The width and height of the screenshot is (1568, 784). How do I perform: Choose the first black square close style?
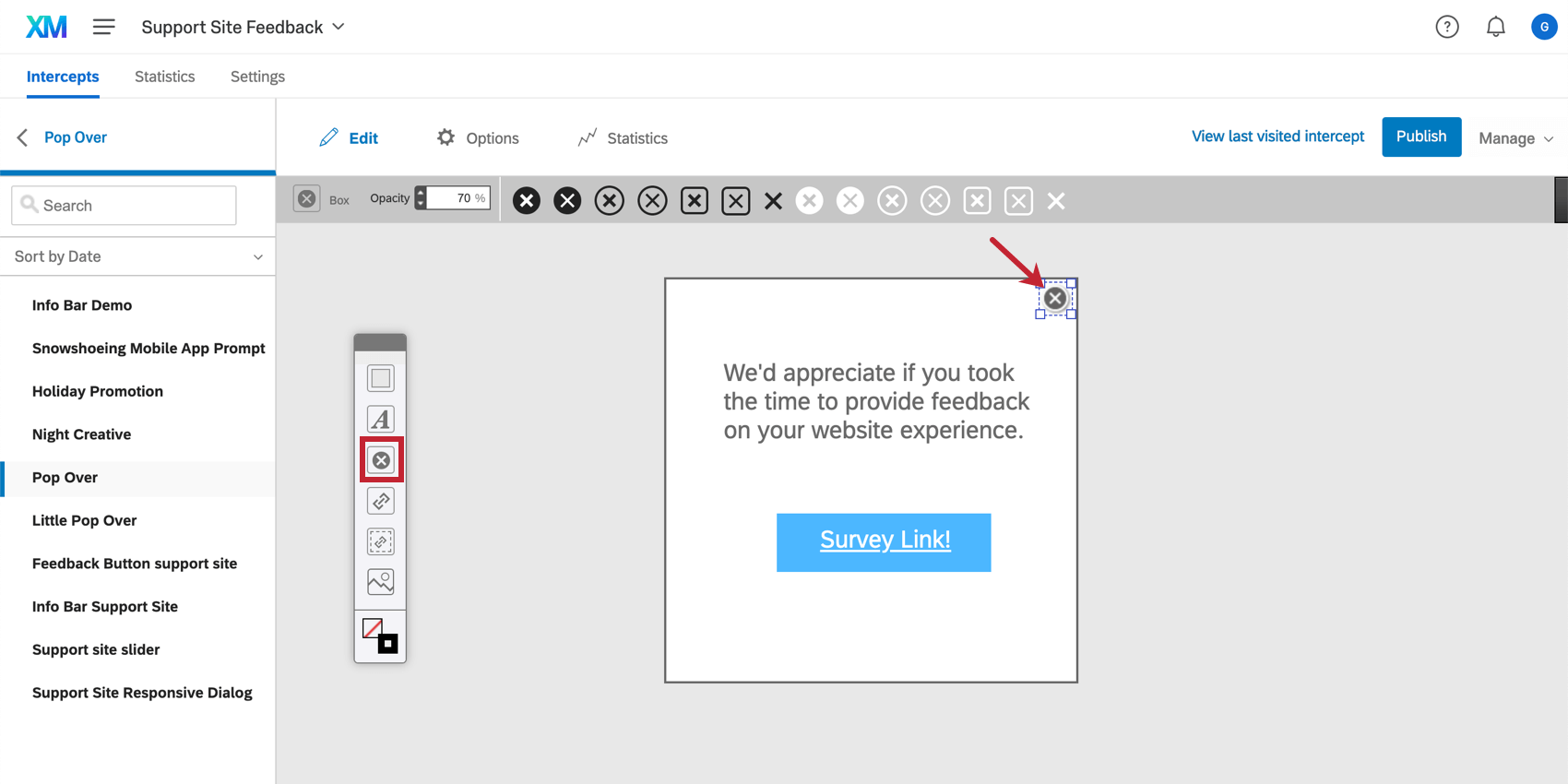point(695,200)
